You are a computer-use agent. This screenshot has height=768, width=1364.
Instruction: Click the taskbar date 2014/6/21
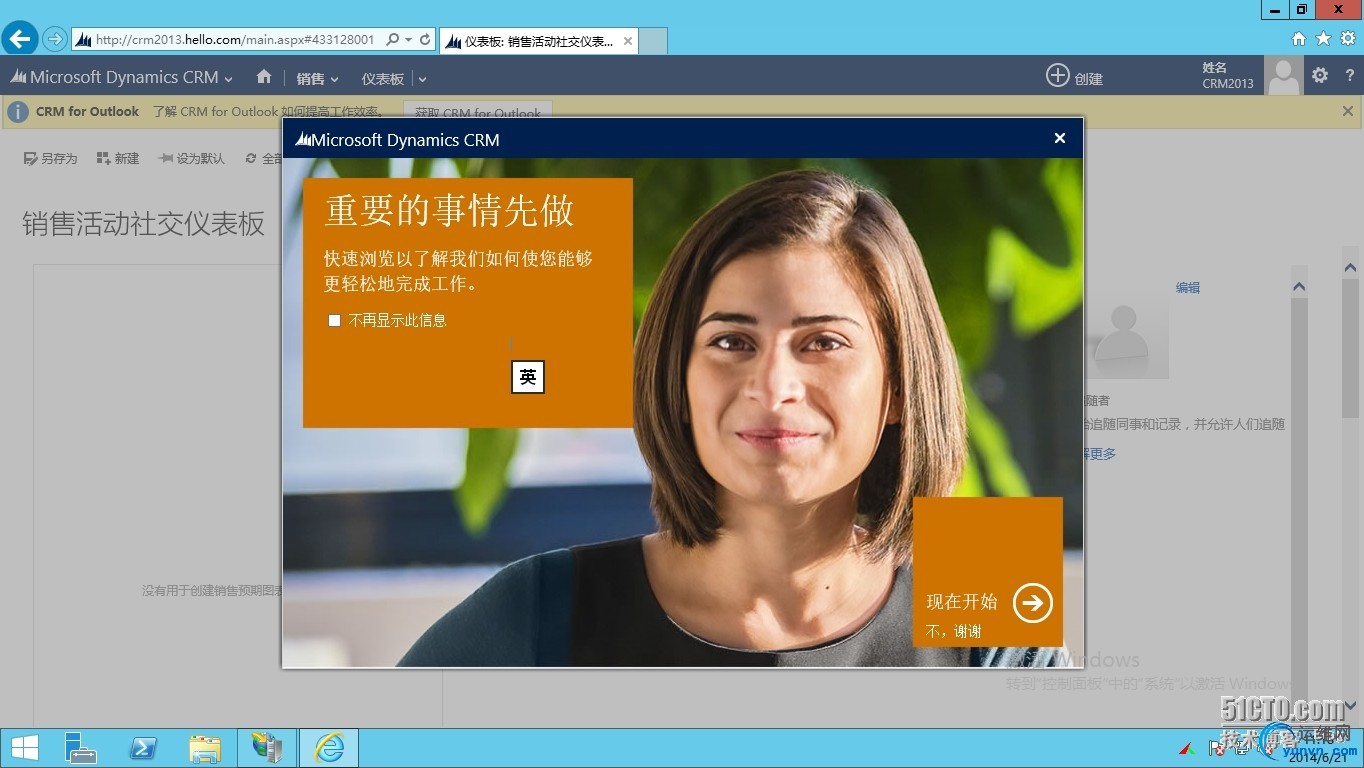tap(1318, 758)
